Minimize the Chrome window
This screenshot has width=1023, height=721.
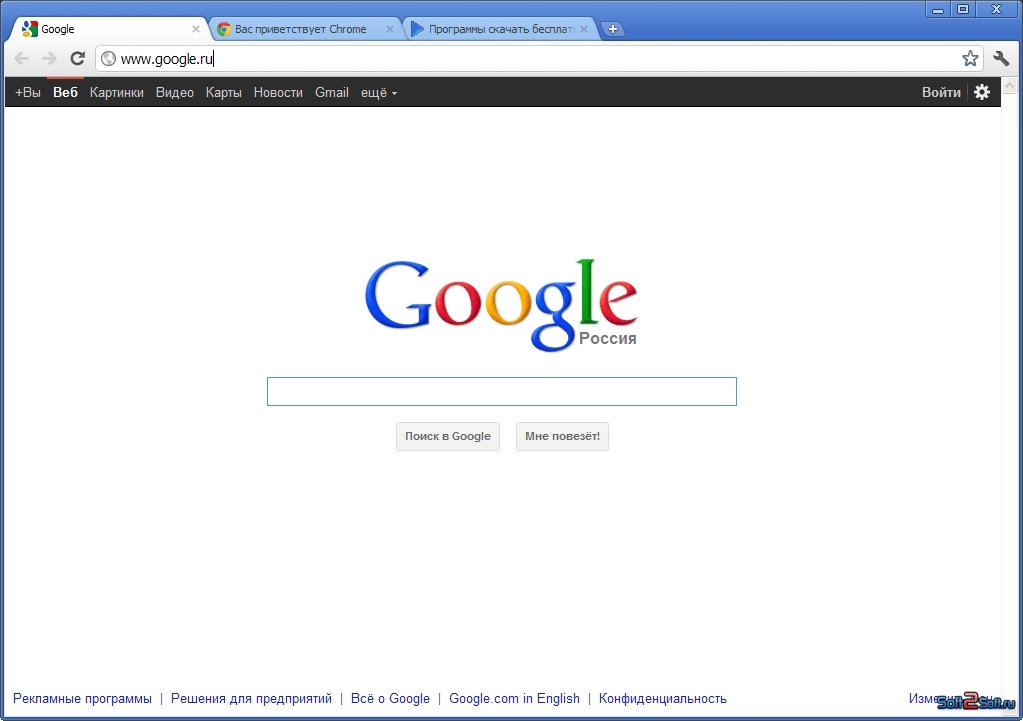tap(938, 9)
